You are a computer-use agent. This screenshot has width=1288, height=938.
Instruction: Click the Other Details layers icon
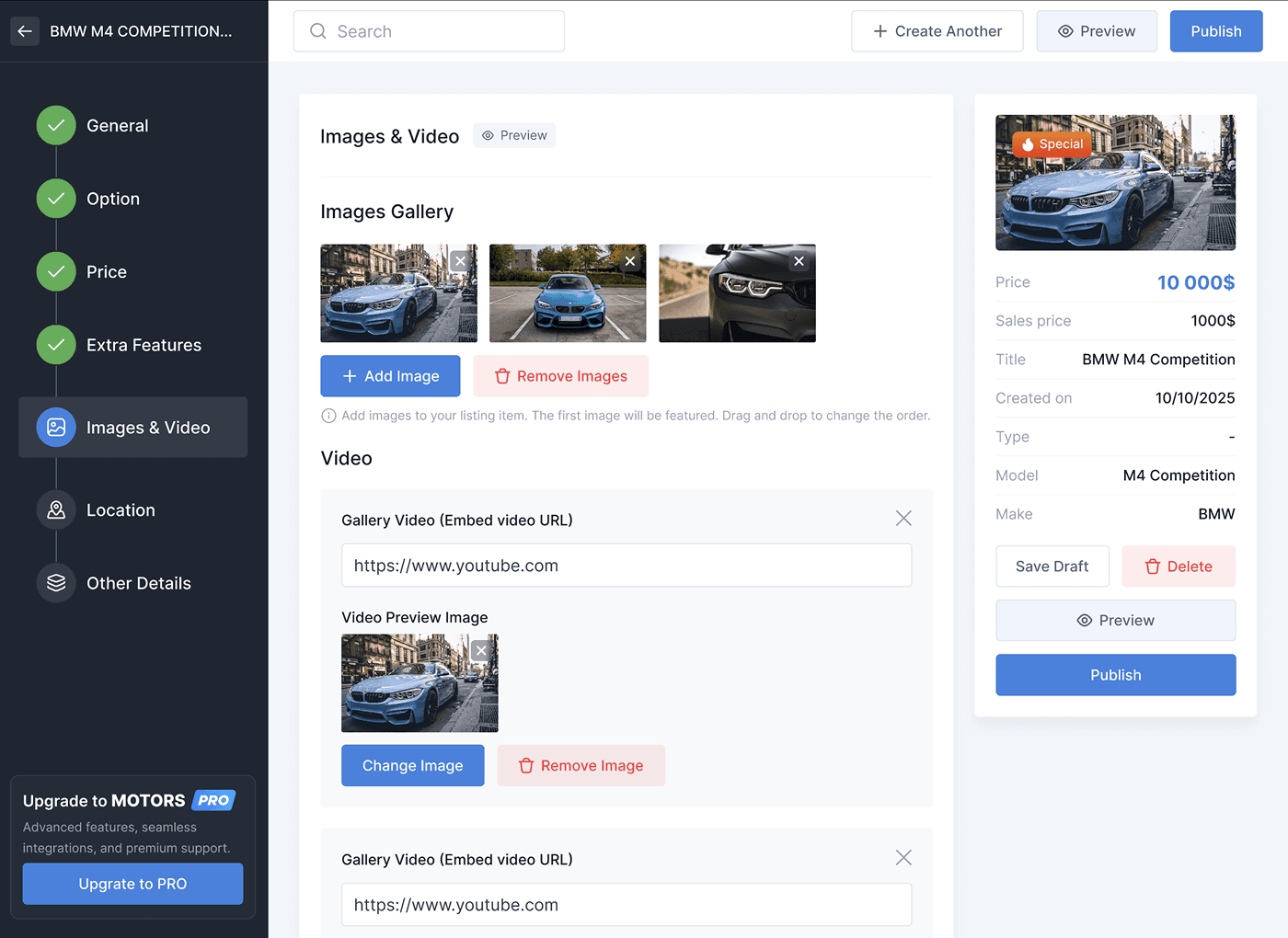pyautogui.click(x=55, y=582)
